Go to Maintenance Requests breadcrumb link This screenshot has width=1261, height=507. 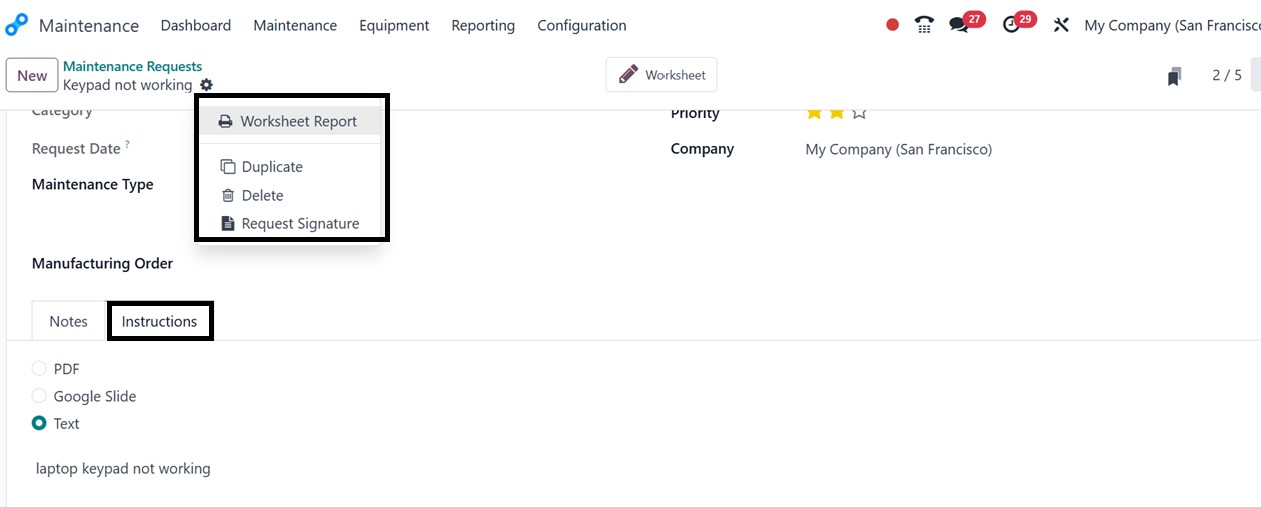point(132,66)
